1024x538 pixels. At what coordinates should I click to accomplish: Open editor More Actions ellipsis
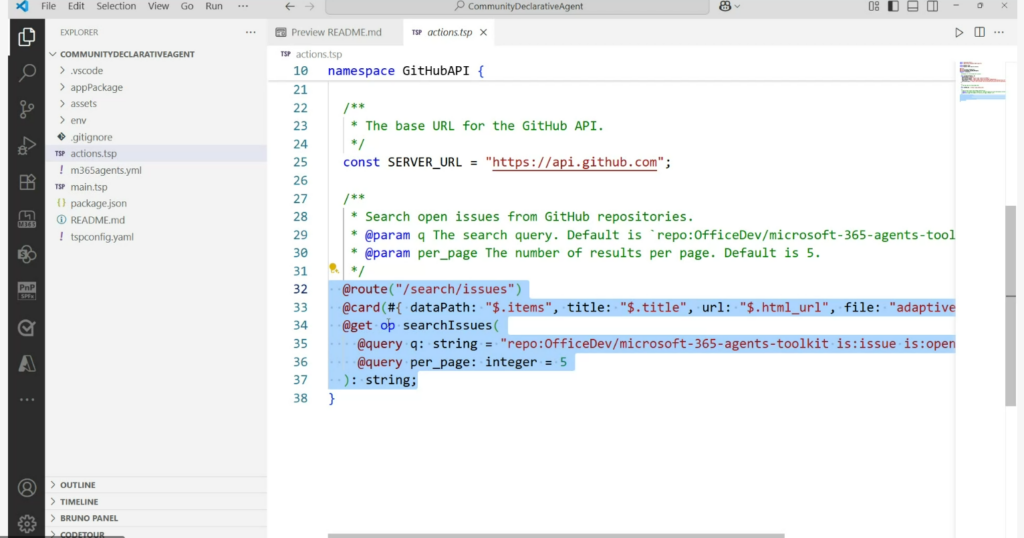(999, 32)
